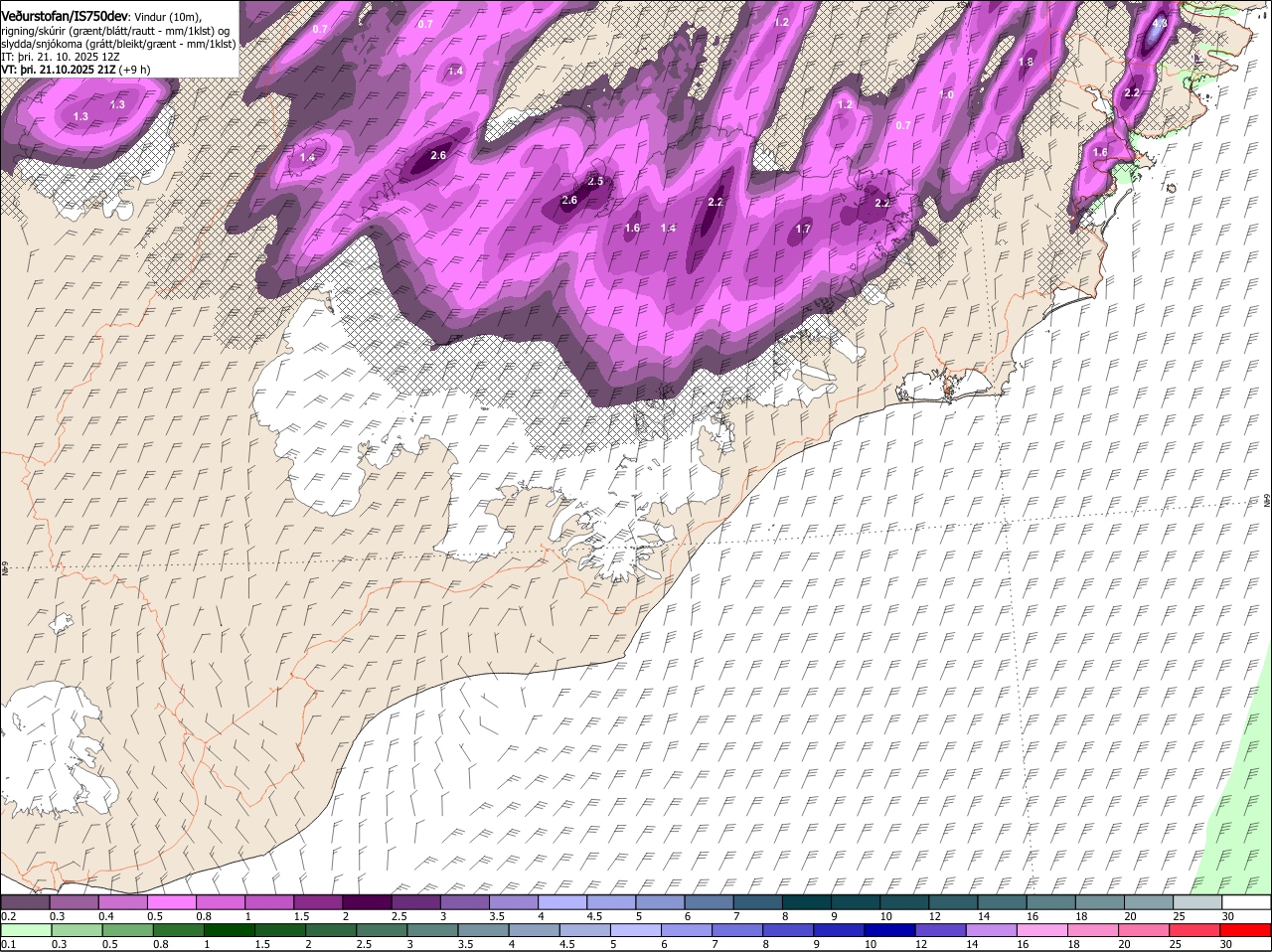Click the 1.0 precipitation value on the map
The image size is (1272, 952).
(x=946, y=94)
